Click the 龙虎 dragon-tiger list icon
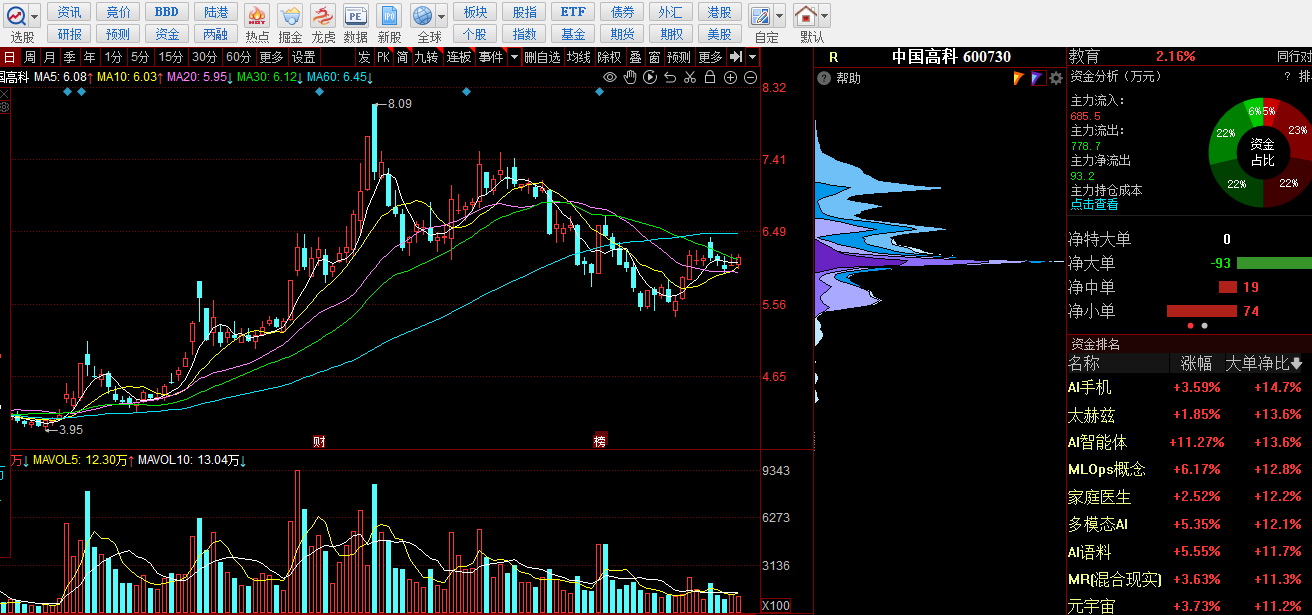 [323, 16]
